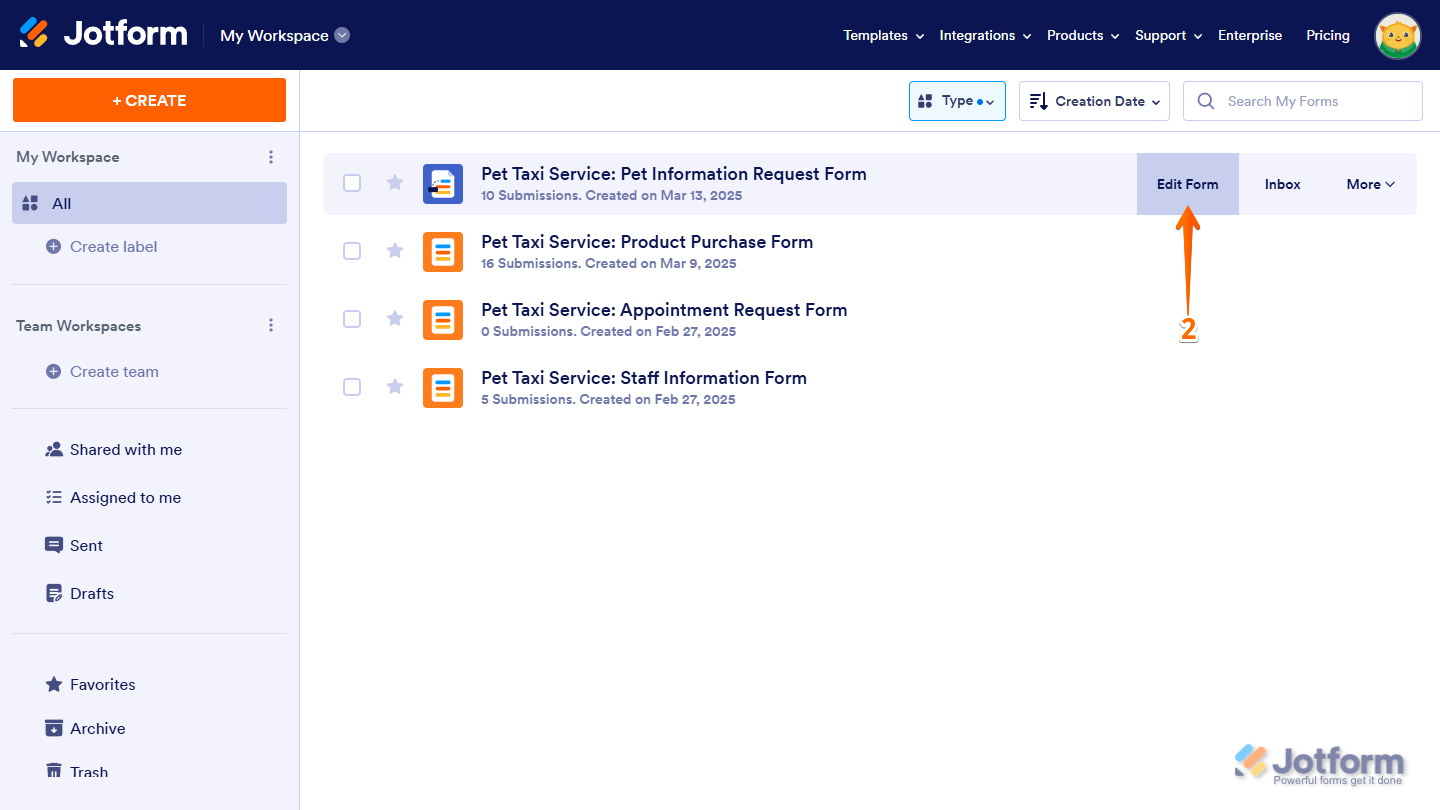Viewport: 1440px width, 810px height.
Task: Click the Jotform logo in the header
Action: pyautogui.click(x=104, y=34)
